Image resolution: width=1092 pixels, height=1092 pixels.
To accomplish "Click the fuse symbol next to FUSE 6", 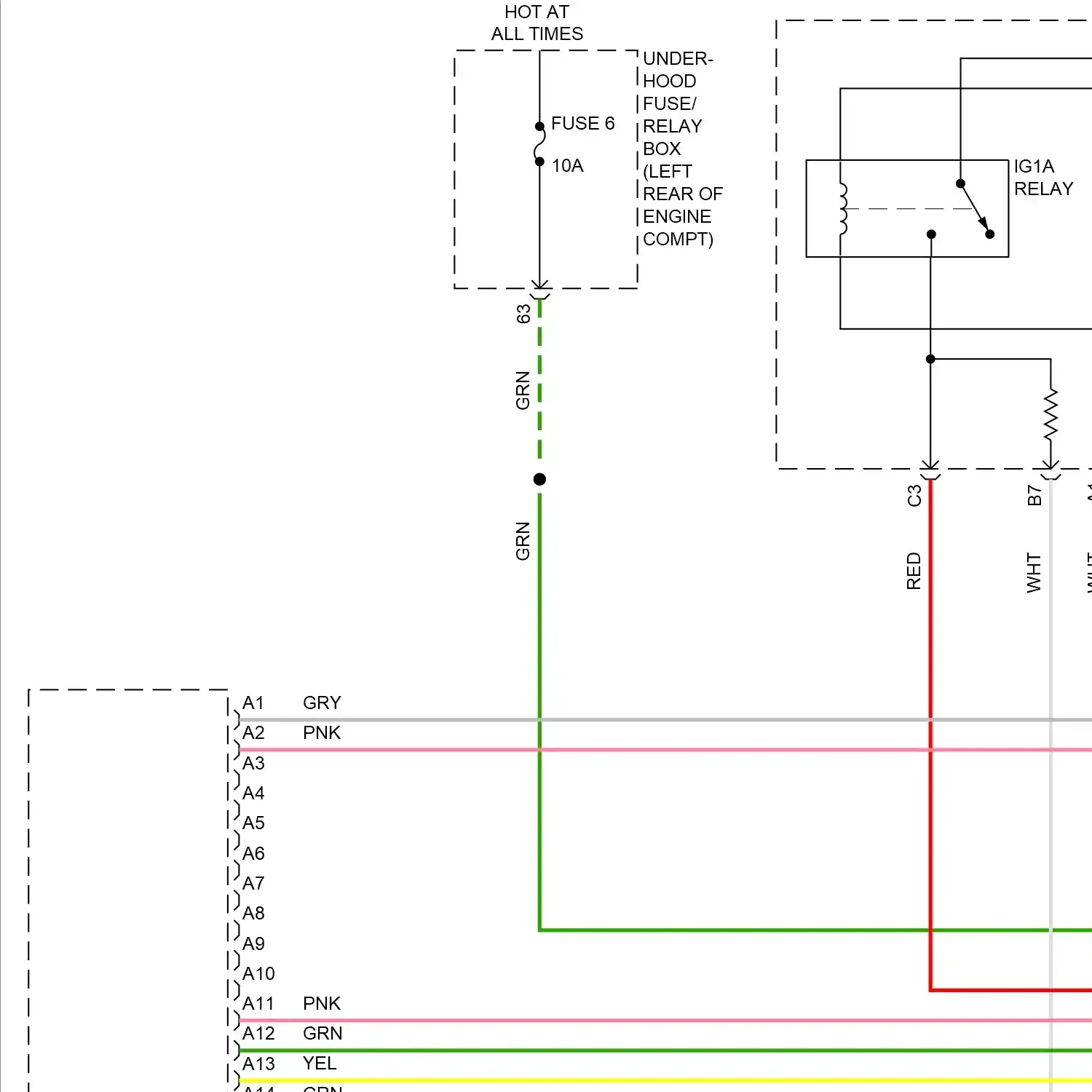I will tap(539, 144).
